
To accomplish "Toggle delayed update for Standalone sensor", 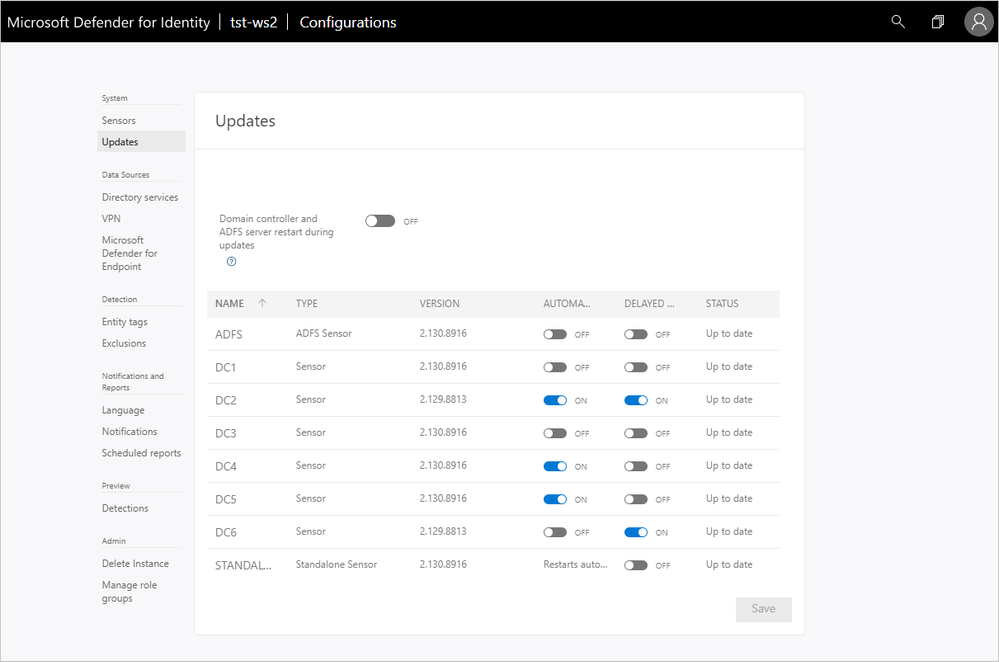I will click(x=636, y=565).
